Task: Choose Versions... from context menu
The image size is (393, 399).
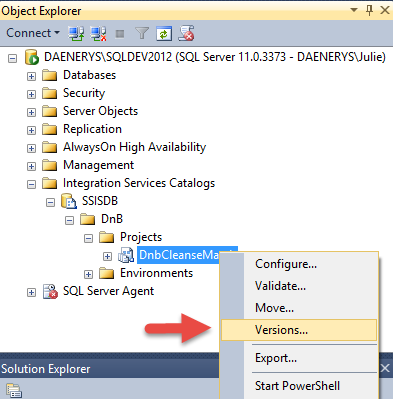Action: click(x=299, y=330)
